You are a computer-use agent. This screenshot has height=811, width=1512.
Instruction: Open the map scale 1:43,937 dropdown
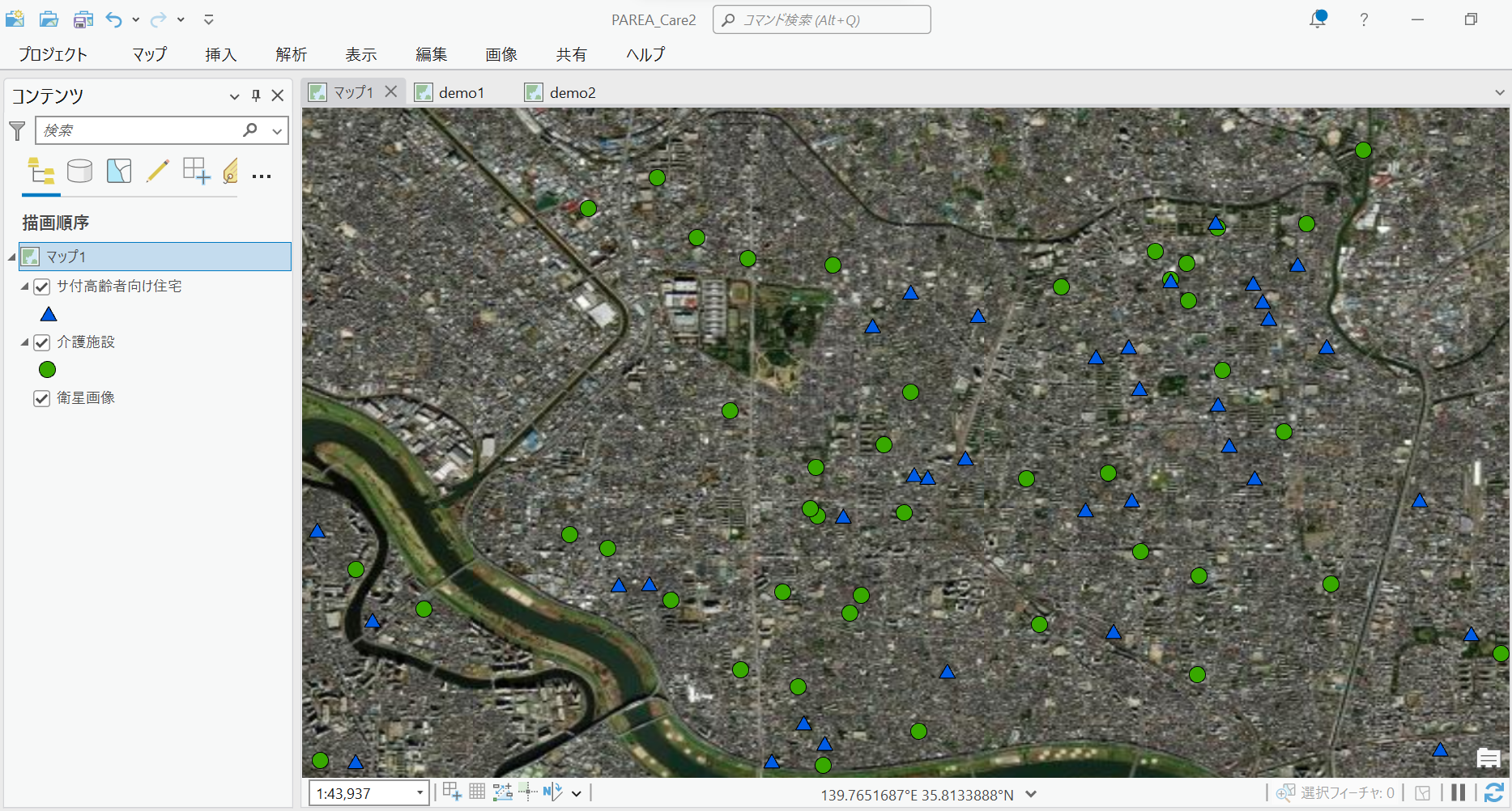[420, 793]
